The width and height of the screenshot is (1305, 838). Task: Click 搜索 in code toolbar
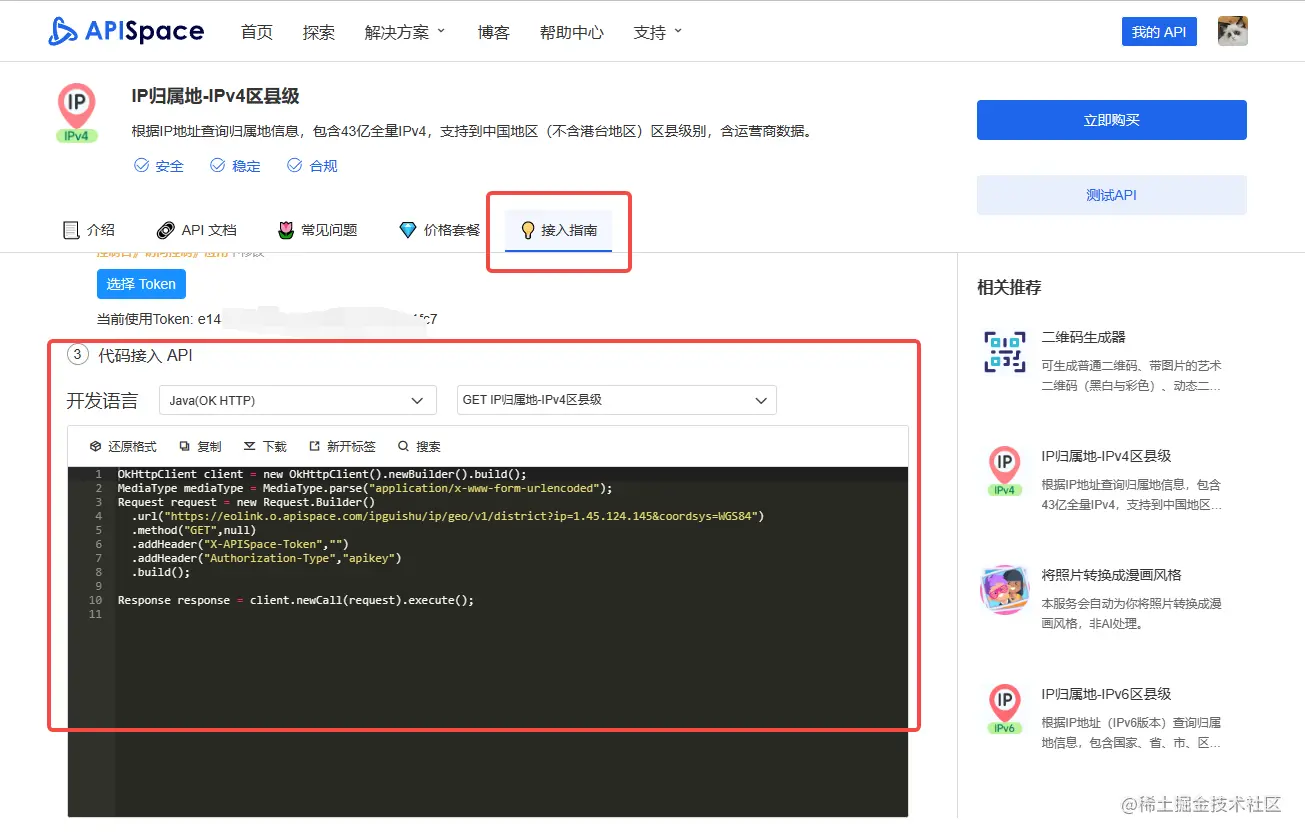pyautogui.click(x=419, y=446)
